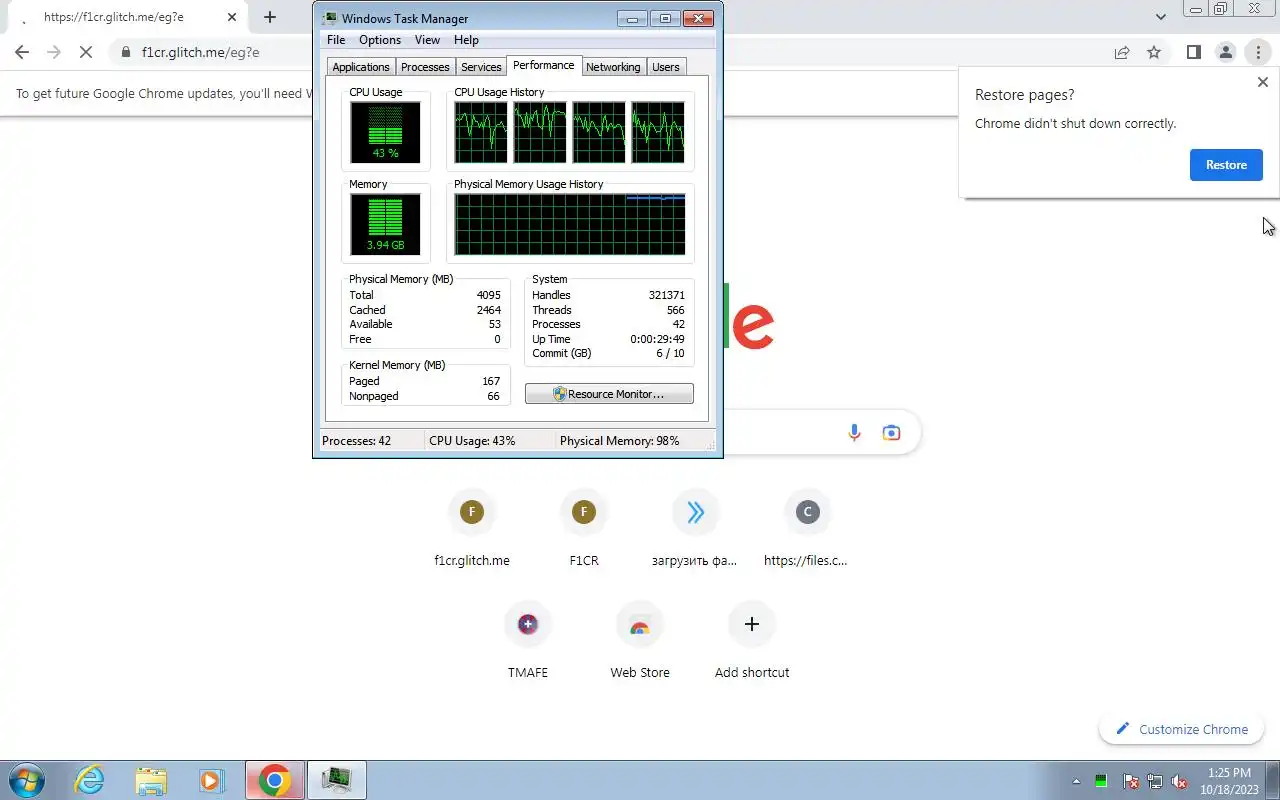1280x800 pixels.
Task: Click the address bar URL f1cr.glitch.me/eg?e
Action: coord(200,52)
